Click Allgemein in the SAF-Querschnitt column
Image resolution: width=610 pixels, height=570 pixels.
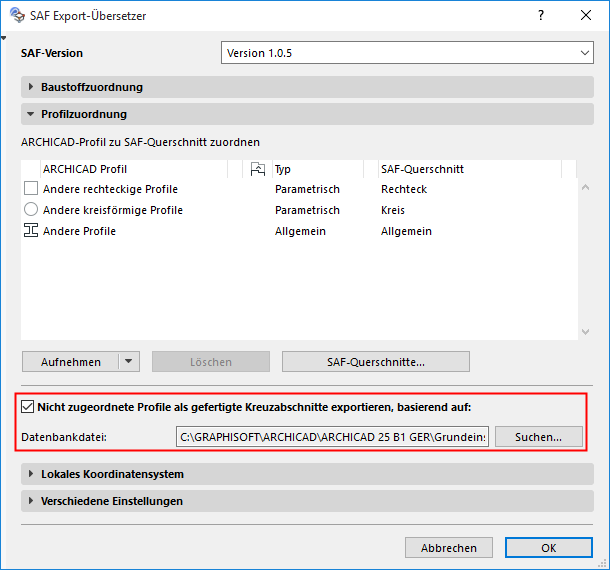pyautogui.click(x=406, y=231)
